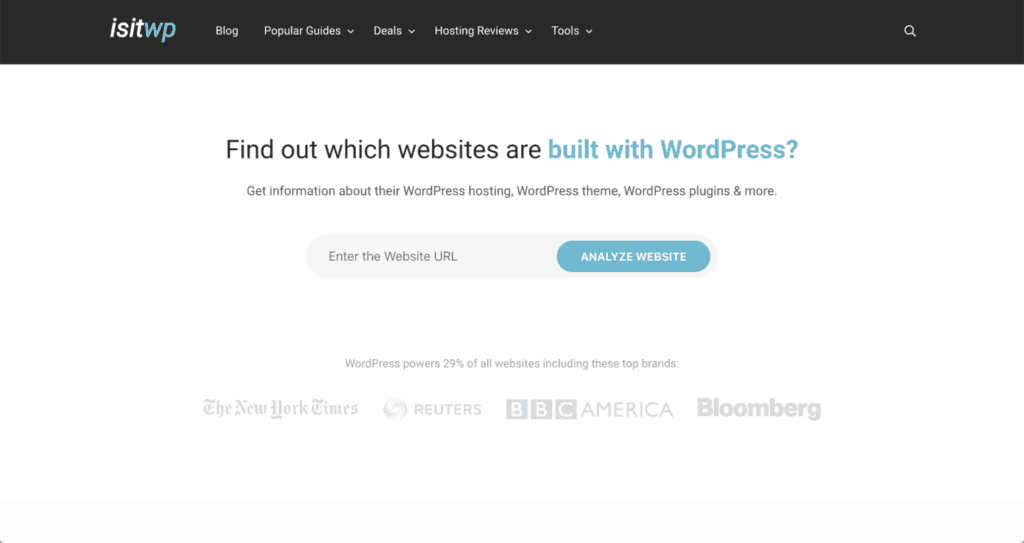
Task: Click The New York Times logo
Action: (x=281, y=408)
